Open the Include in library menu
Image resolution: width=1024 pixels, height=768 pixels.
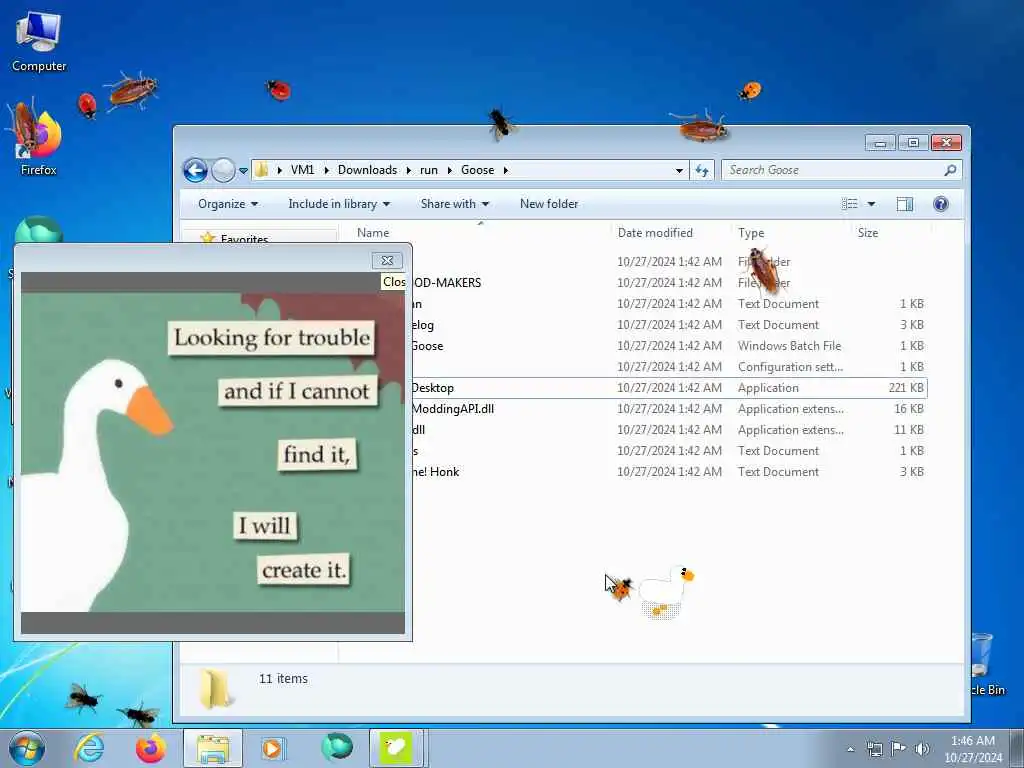[x=339, y=204]
